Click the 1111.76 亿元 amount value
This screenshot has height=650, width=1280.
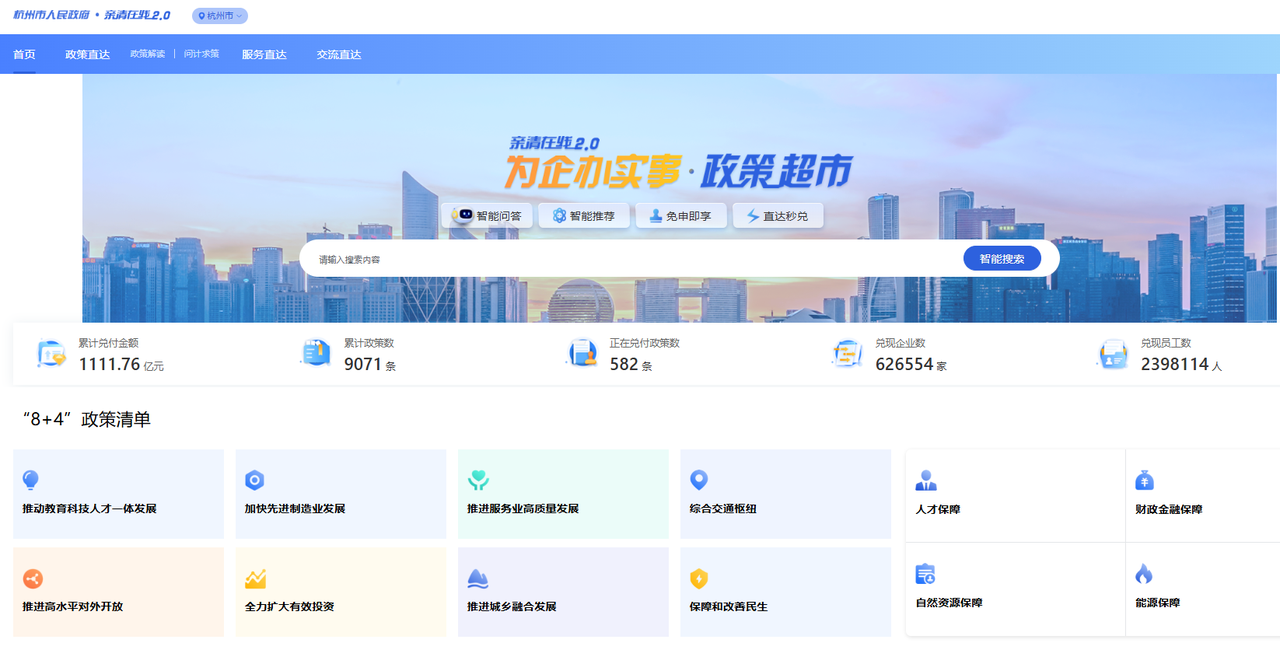coord(121,365)
